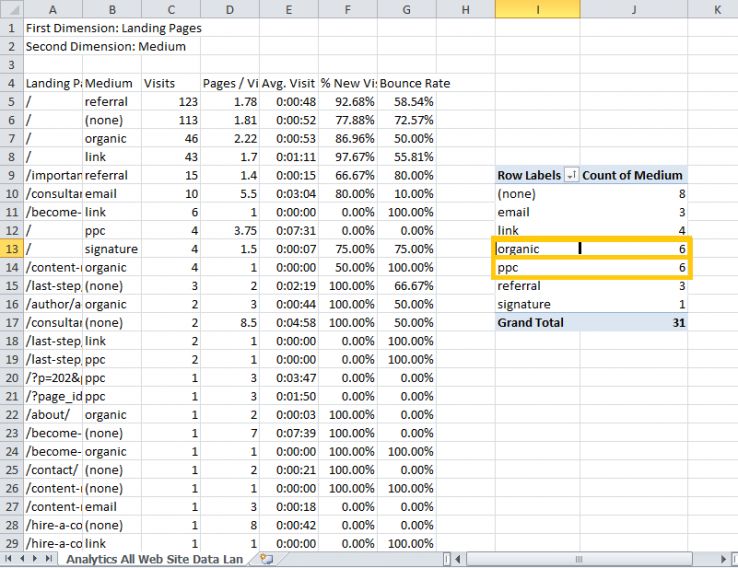Click the previous sheet navigation arrow
The image size is (738, 568).
[21, 559]
